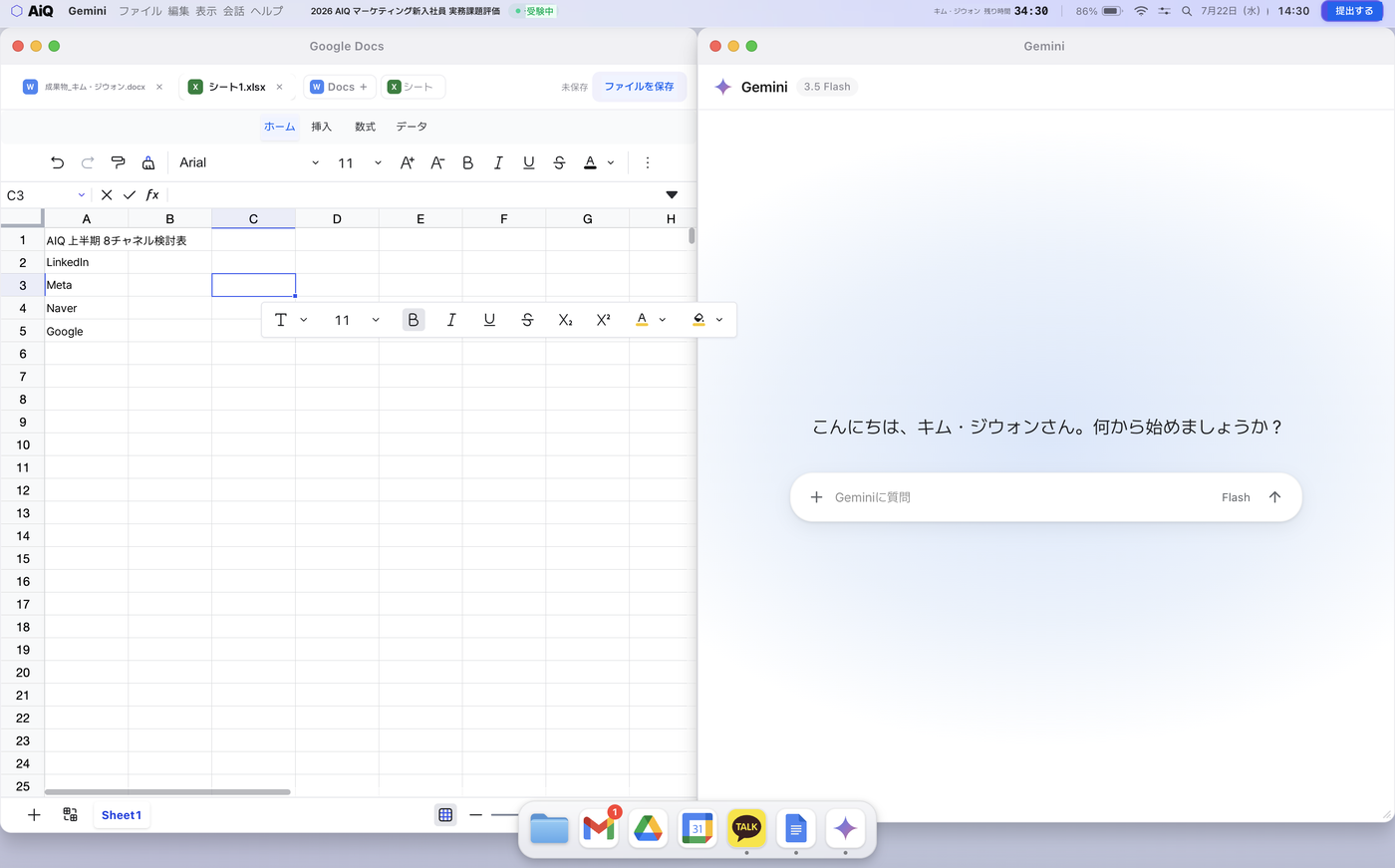Open Google Docs from the dock
Viewport: 1395px width, 868px height.
click(795, 828)
